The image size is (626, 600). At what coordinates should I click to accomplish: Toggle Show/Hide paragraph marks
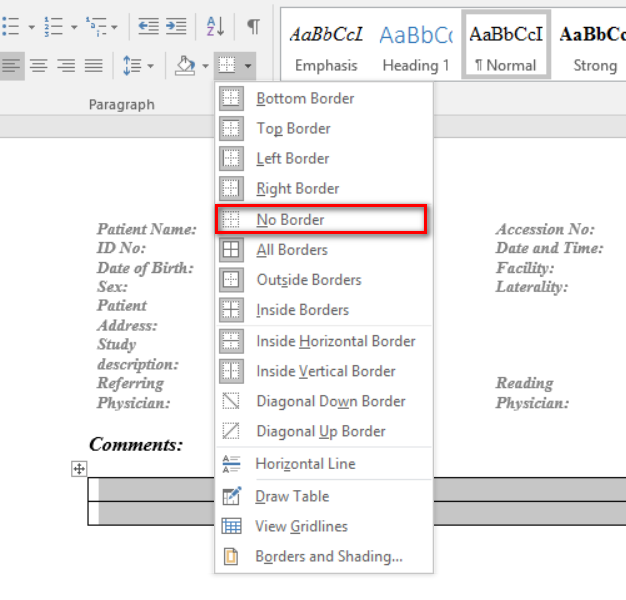click(253, 27)
